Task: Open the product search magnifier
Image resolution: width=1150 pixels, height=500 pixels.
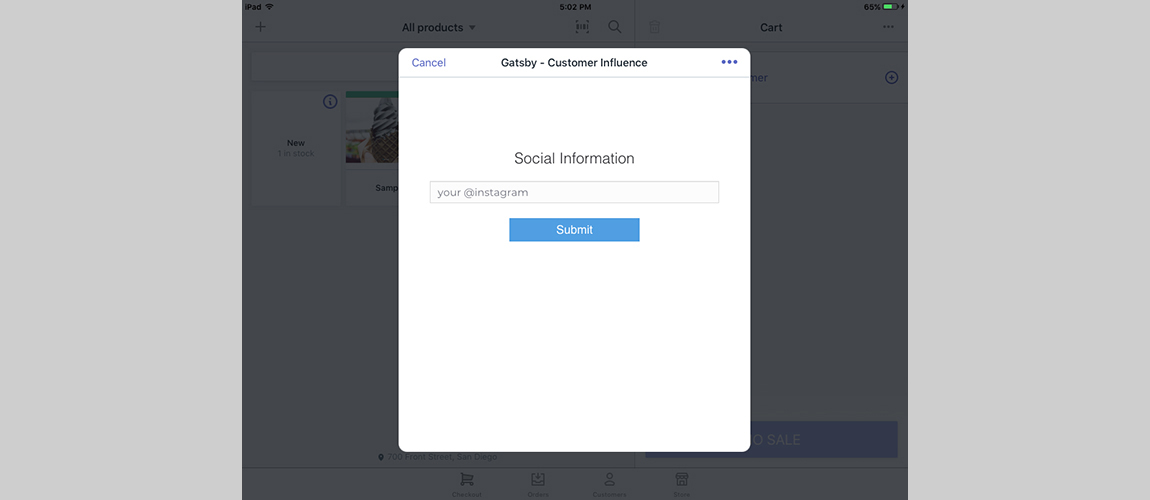Action: pyautogui.click(x=615, y=27)
